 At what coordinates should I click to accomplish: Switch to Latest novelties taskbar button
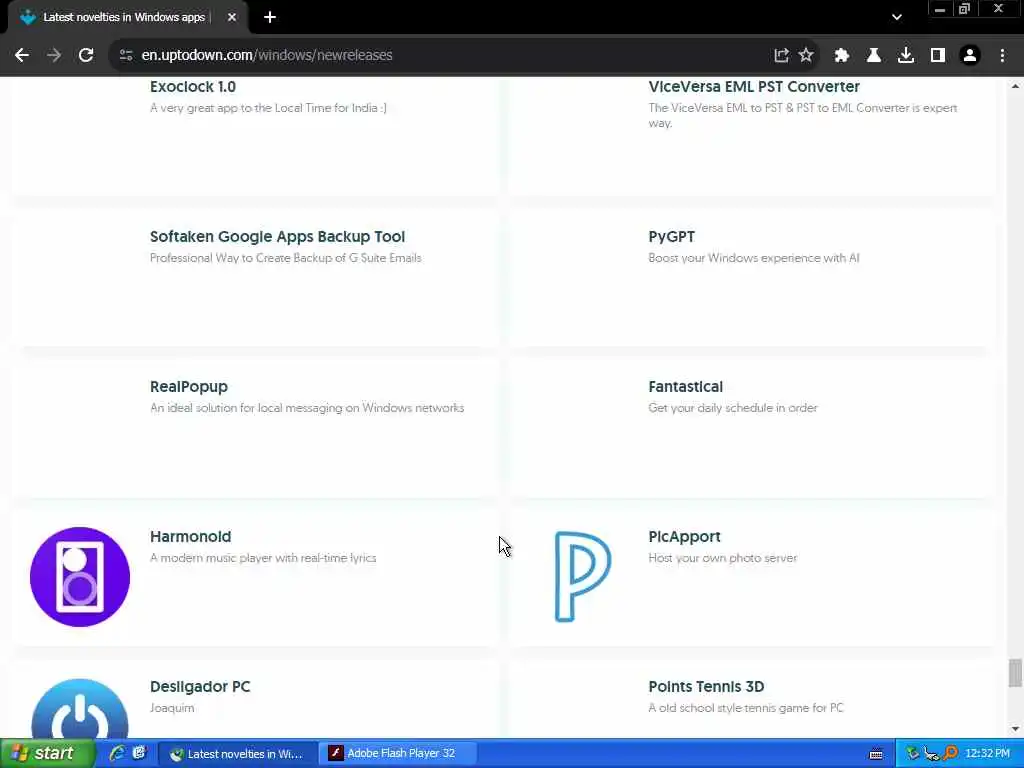coord(238,754)
